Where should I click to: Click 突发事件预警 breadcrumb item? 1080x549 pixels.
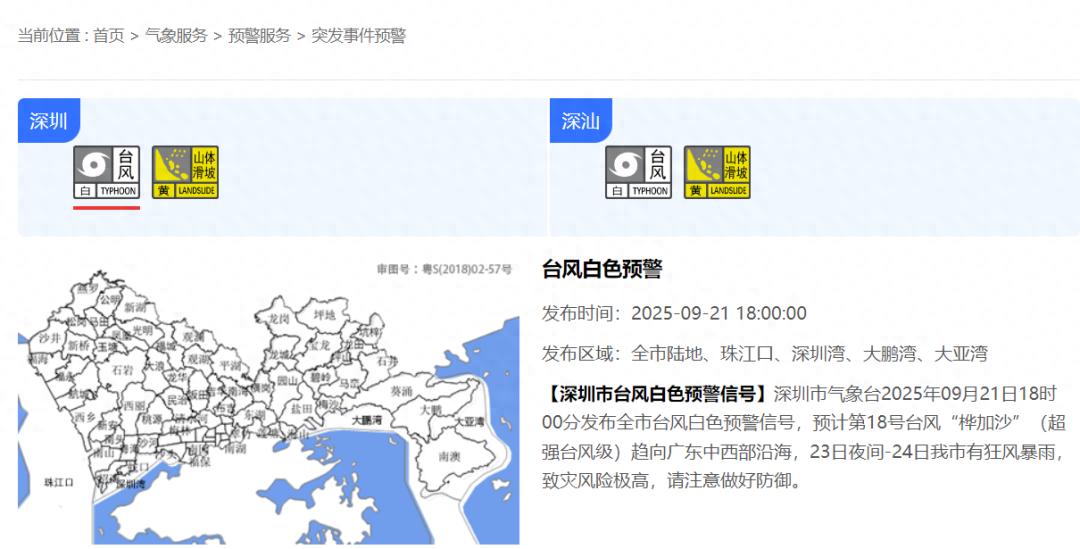tap(359, 36)
